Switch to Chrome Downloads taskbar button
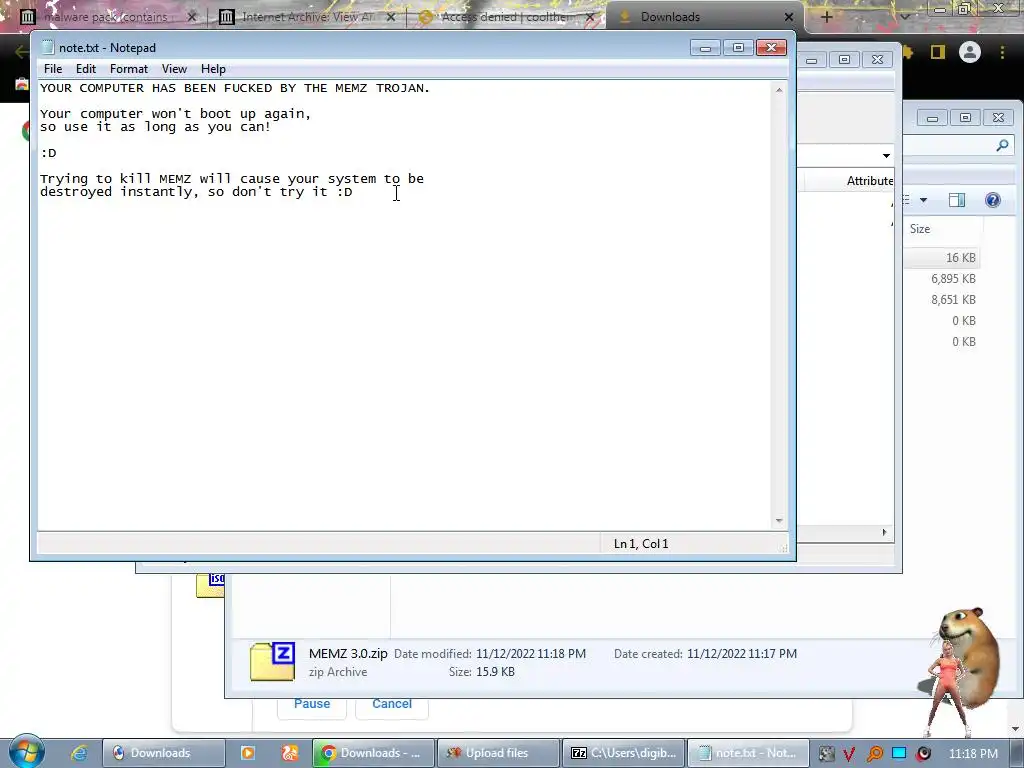 pyautogui.click(x=373, y=753)
